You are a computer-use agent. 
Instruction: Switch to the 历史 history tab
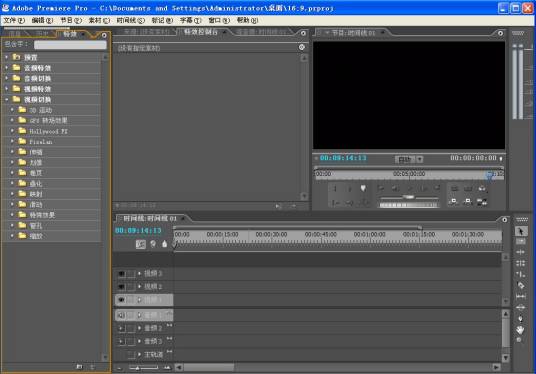tap(42, 34)
